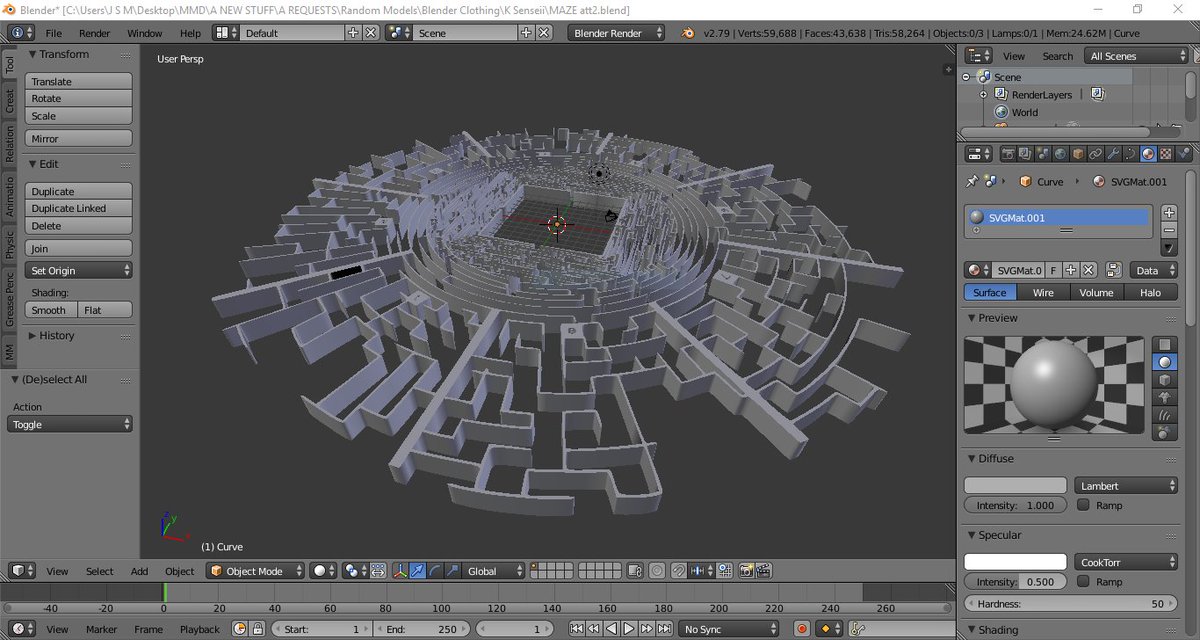Toggle the timeline auto-keyframe record button
This screenshot has height=640, width=1200.
click(x=801, y=629)
